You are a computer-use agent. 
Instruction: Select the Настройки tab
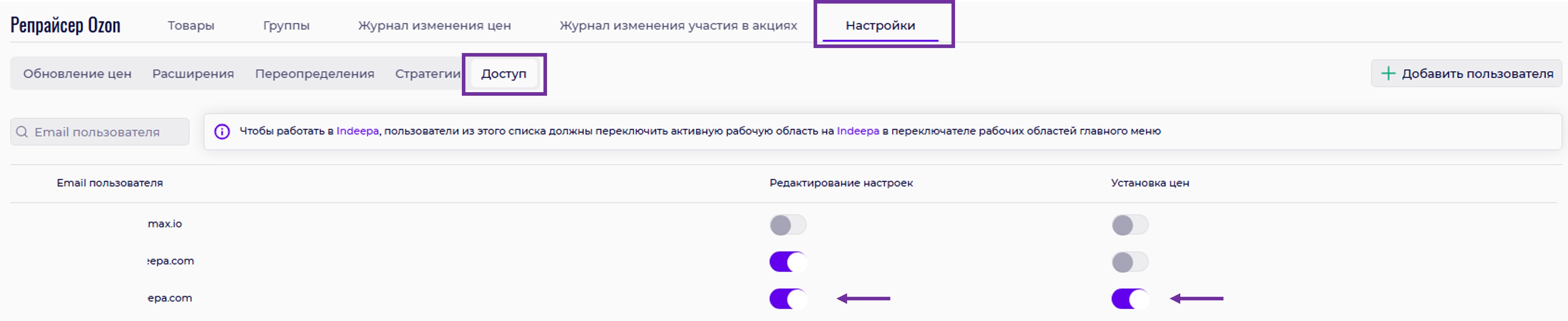880,26
